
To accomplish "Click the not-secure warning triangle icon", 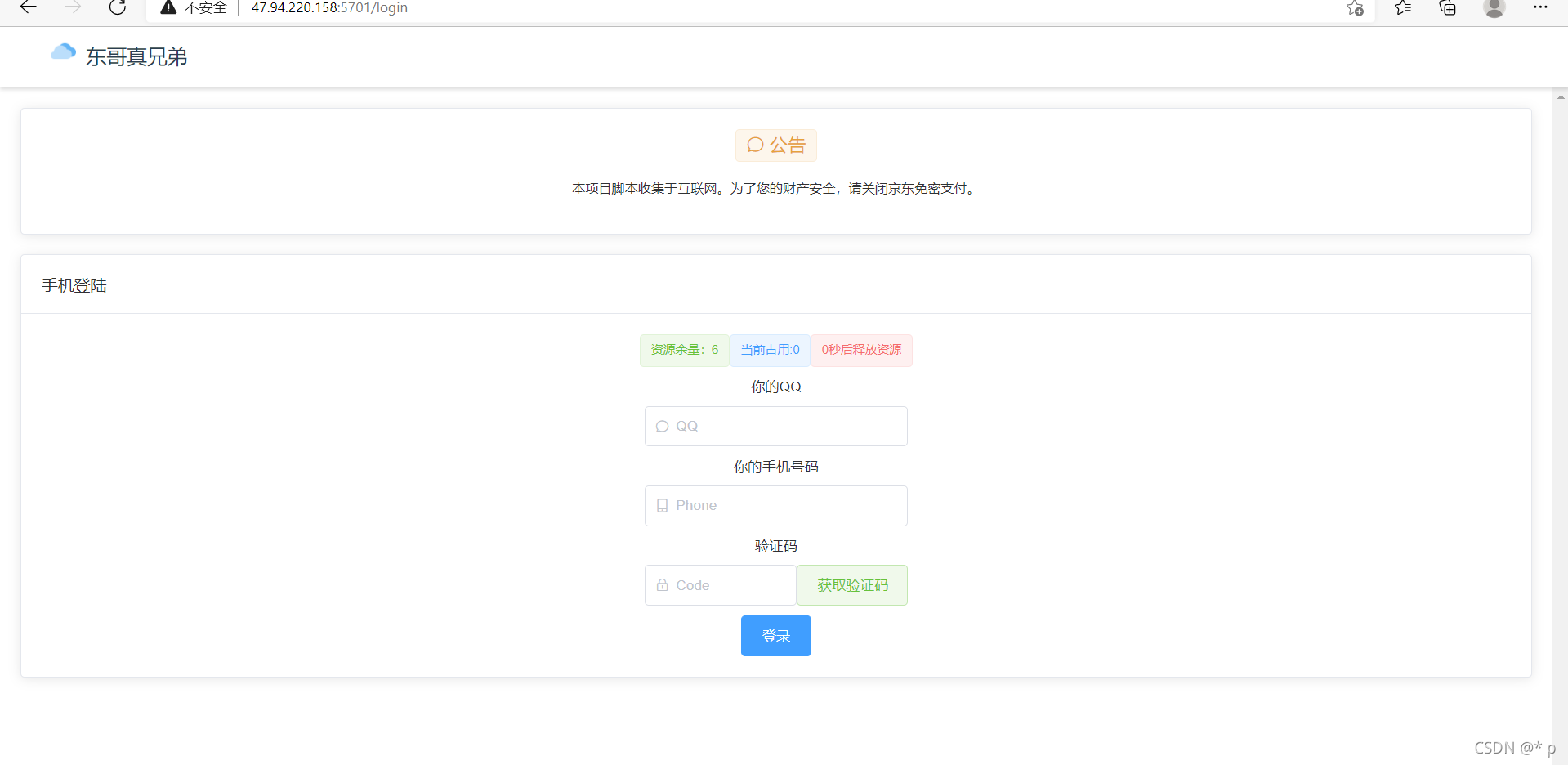I will click(168, 7).
